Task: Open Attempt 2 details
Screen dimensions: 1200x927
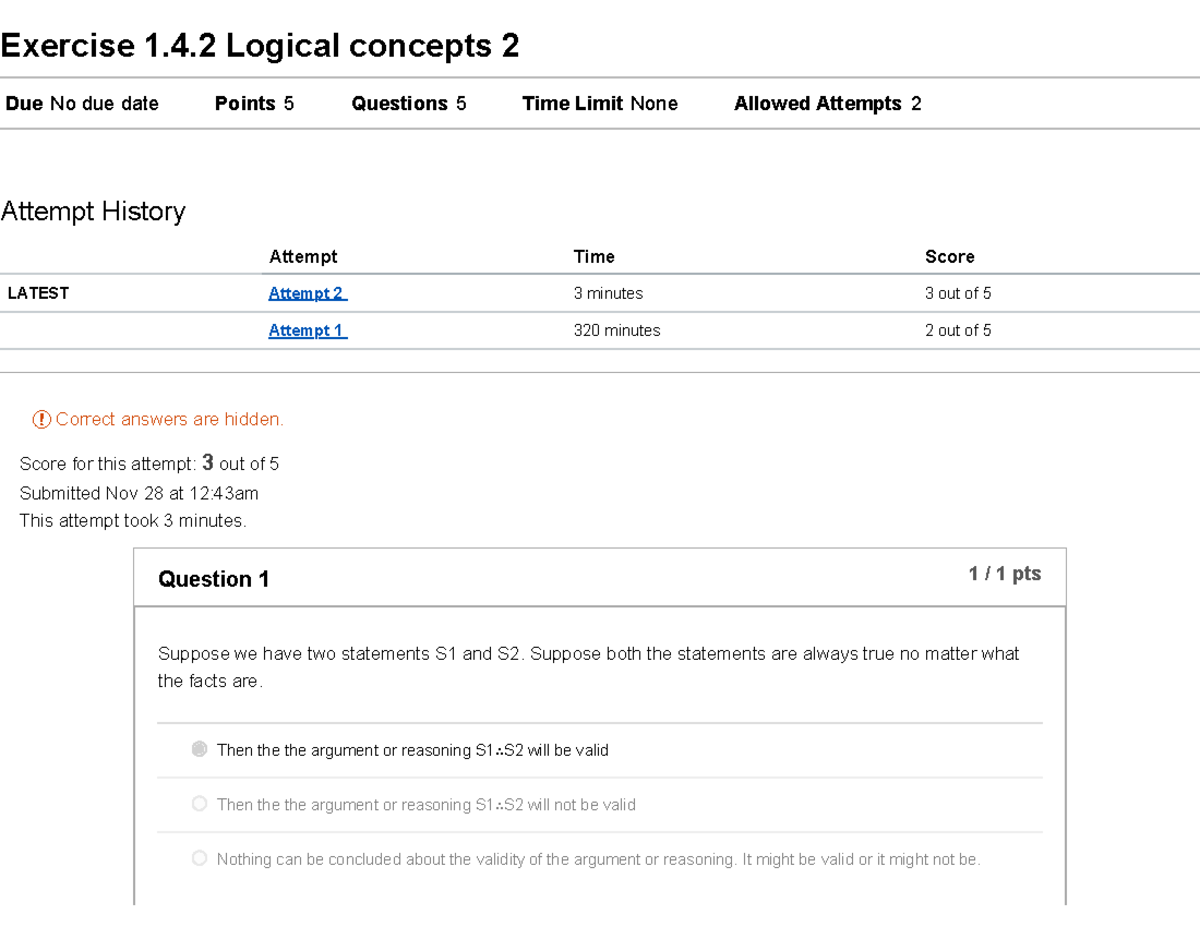Action: [x=306, y=293]
